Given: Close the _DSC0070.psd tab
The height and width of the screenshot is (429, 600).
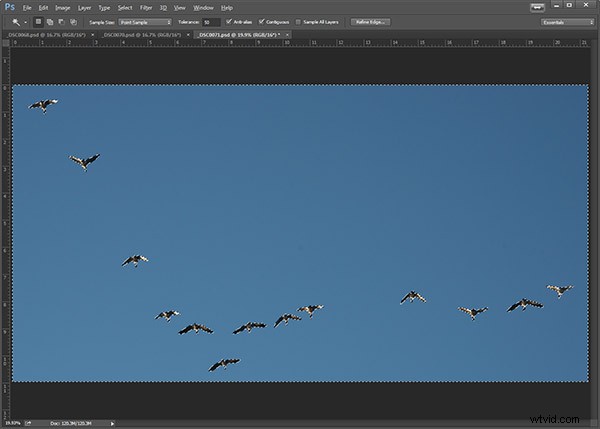Looking at the screenshot, I should (x=188, y=35).
